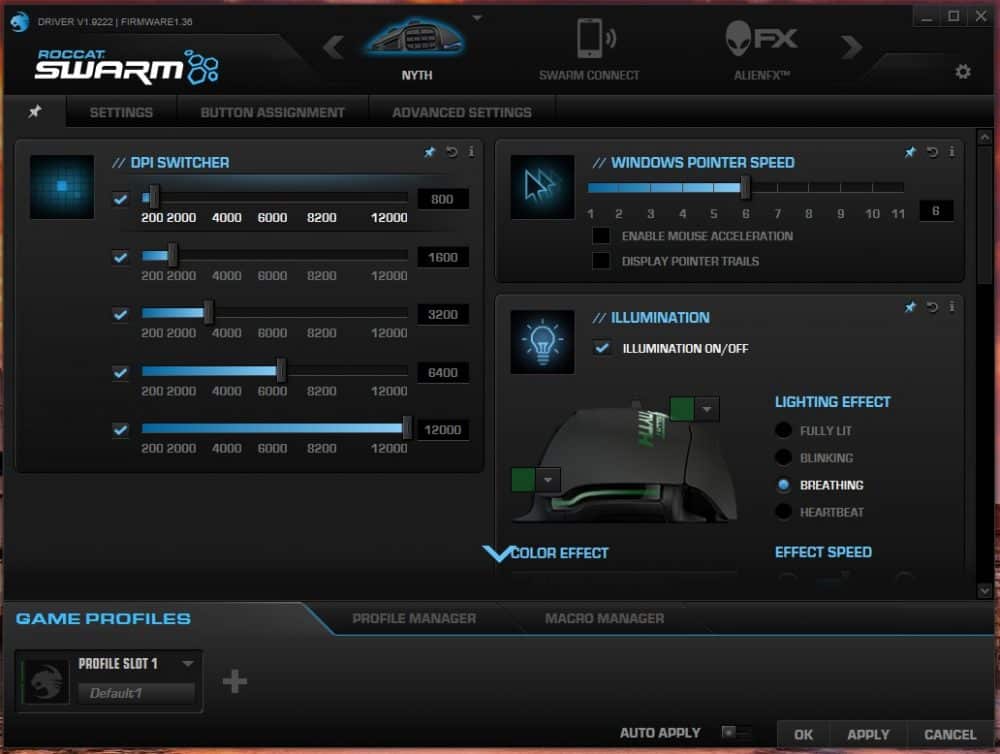Toggle the 1600 DPI level checkbox
Screen dimensions: 1000x754
(120, 257)
